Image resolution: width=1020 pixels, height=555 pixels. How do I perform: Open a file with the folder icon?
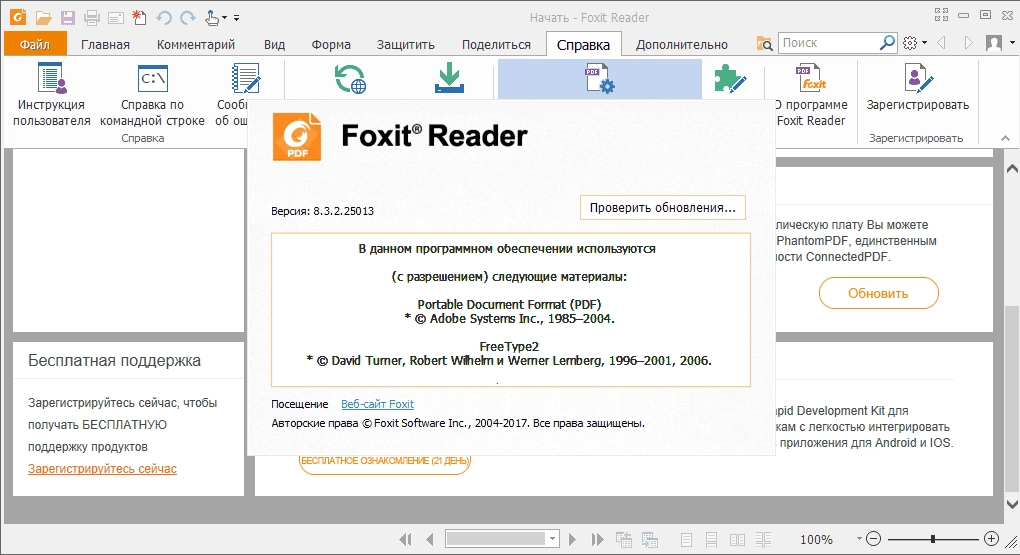pyautogui.click(x=43, y=18)
